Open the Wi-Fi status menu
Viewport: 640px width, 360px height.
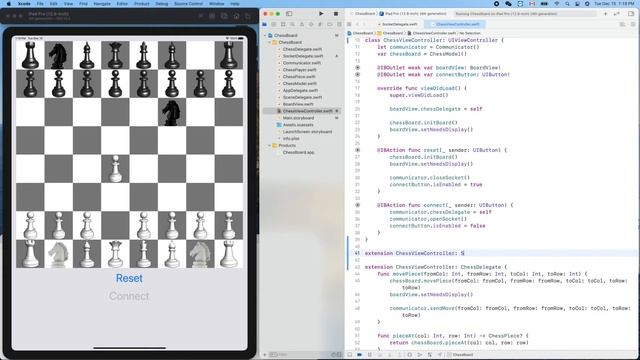click(557, 4)
